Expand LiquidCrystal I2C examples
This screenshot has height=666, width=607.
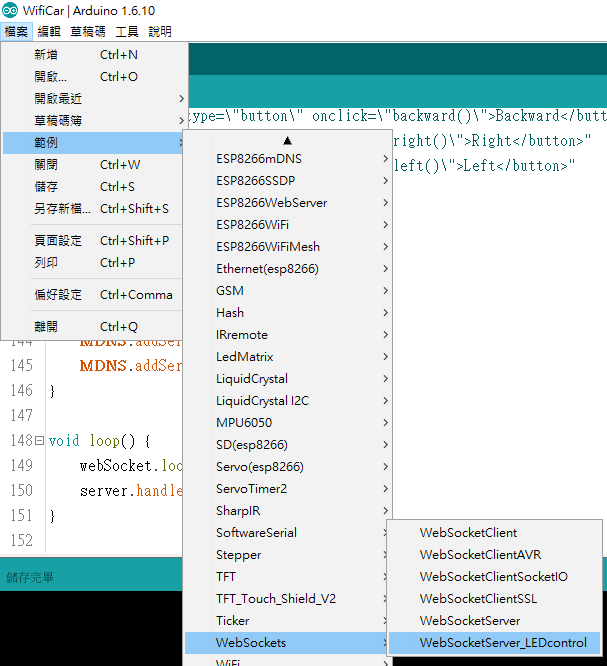pos(288,401)
